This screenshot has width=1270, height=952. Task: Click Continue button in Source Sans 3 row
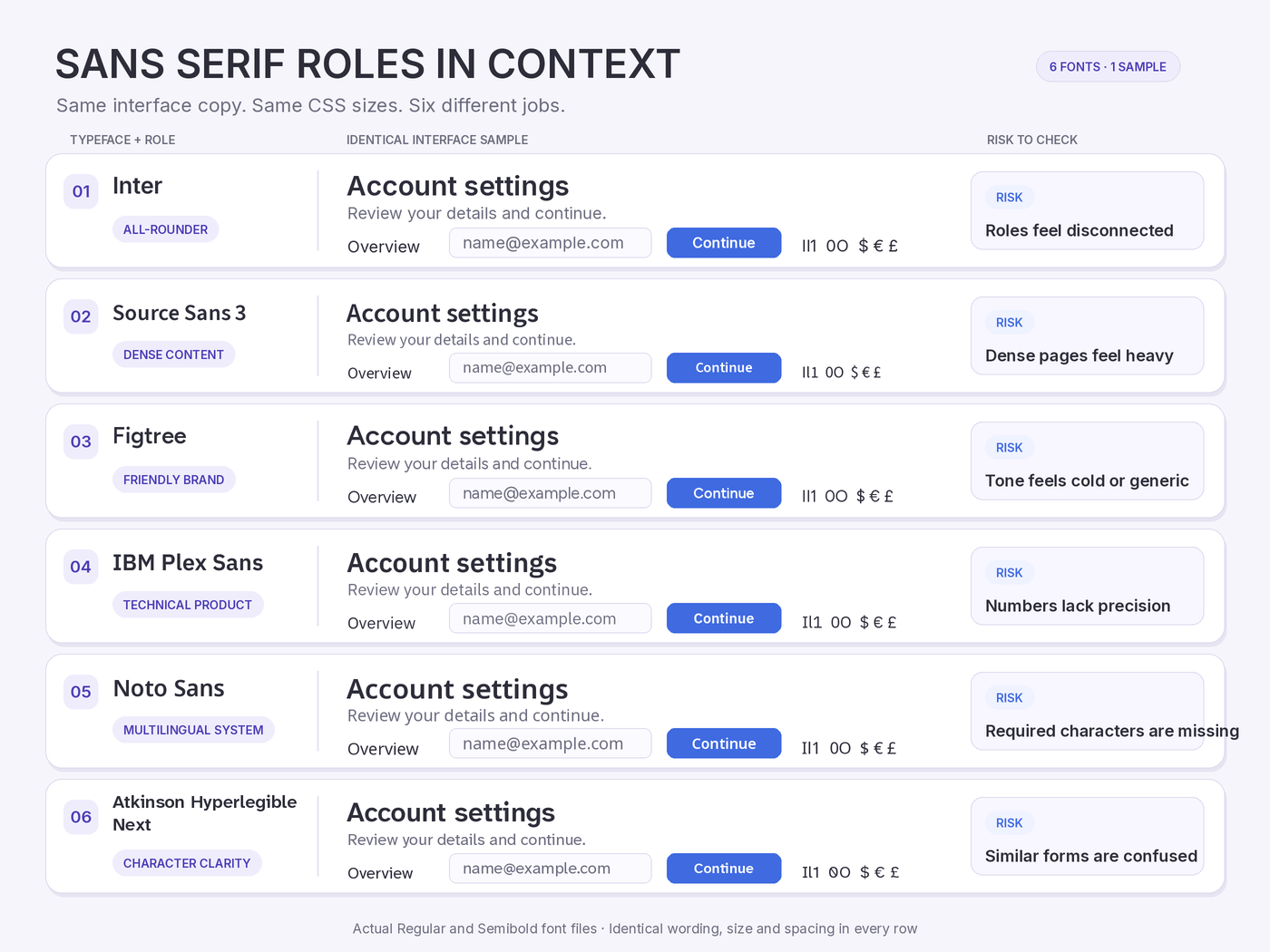click(x=724, y=368)
